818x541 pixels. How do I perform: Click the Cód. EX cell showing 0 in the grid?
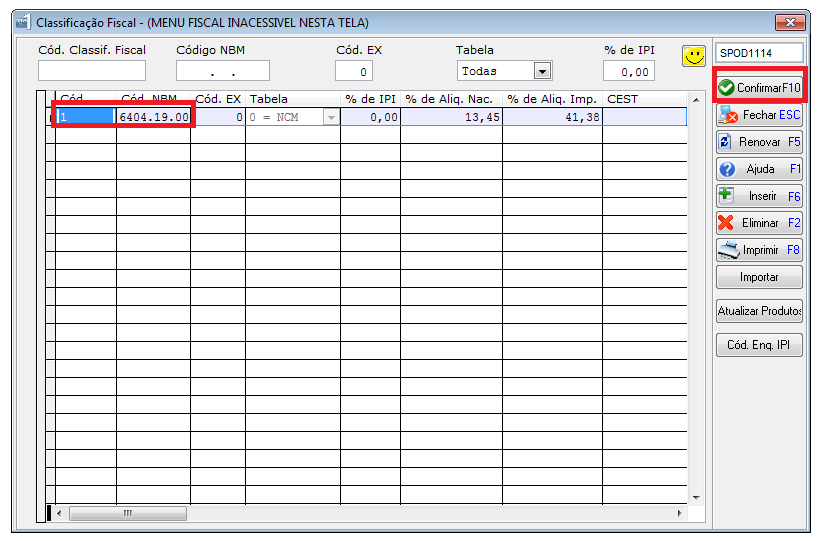(x=218, y=117)
